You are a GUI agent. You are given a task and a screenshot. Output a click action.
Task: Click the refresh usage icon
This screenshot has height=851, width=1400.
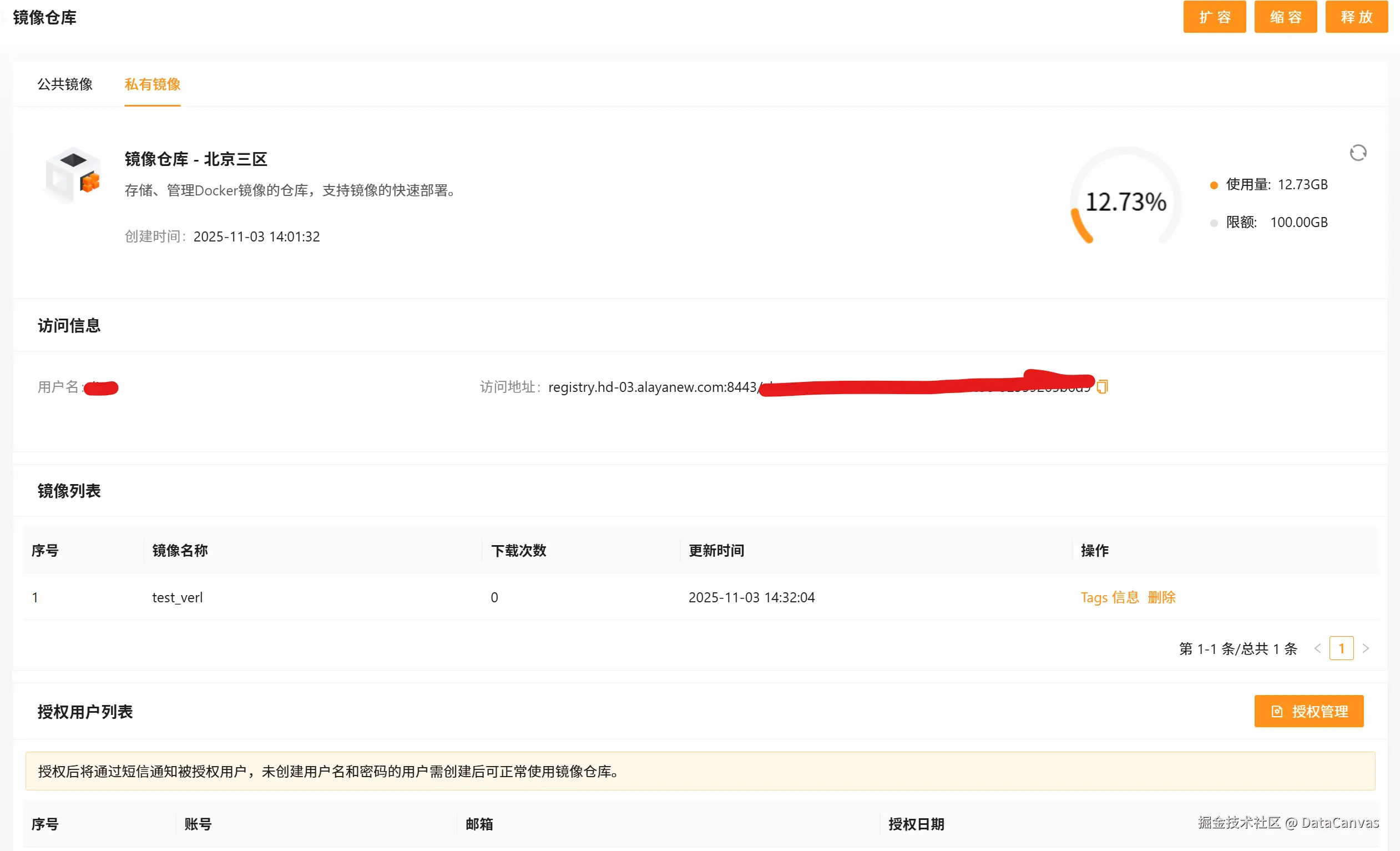point(1358,153)
